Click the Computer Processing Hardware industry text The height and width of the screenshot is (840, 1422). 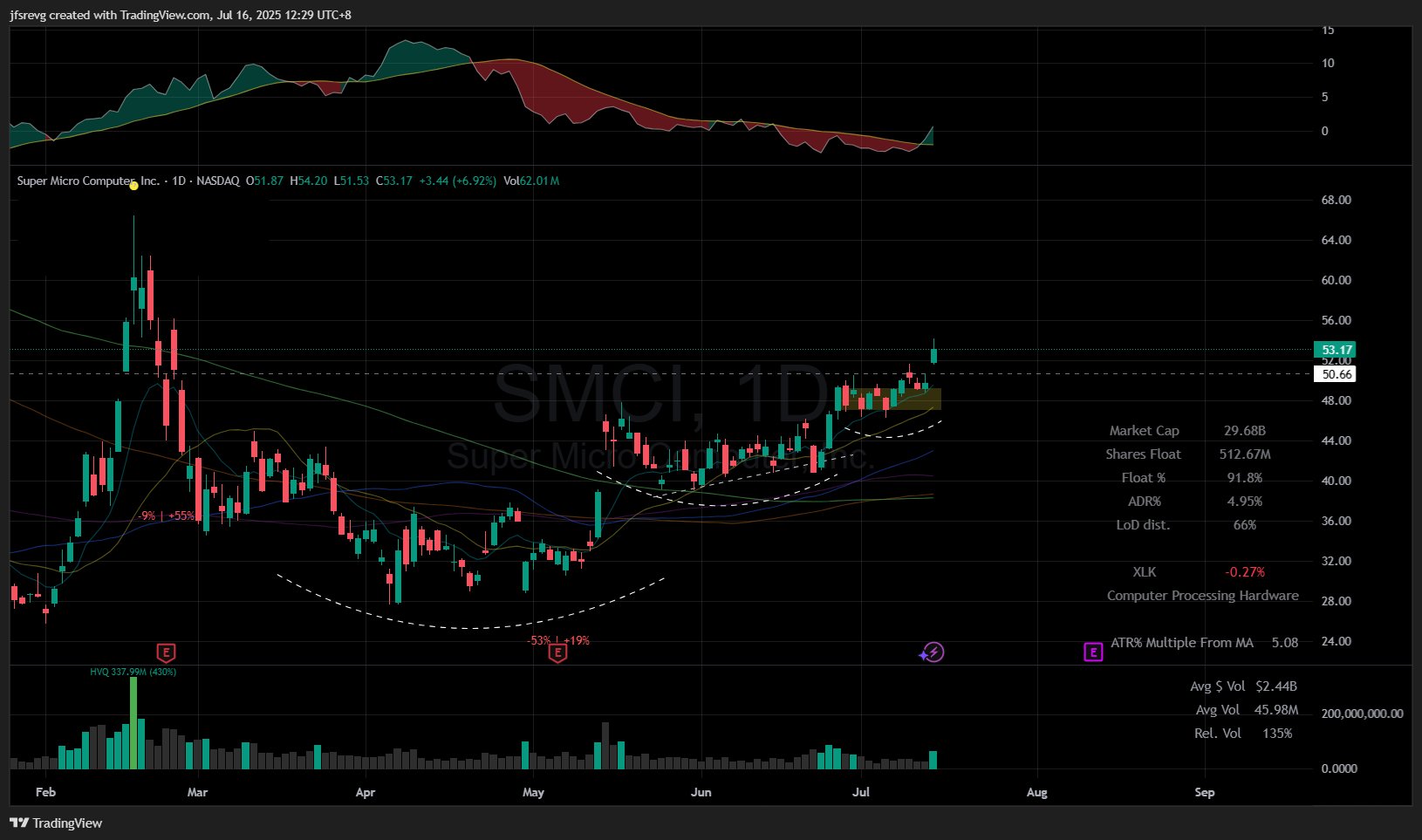click(1202, 595)
